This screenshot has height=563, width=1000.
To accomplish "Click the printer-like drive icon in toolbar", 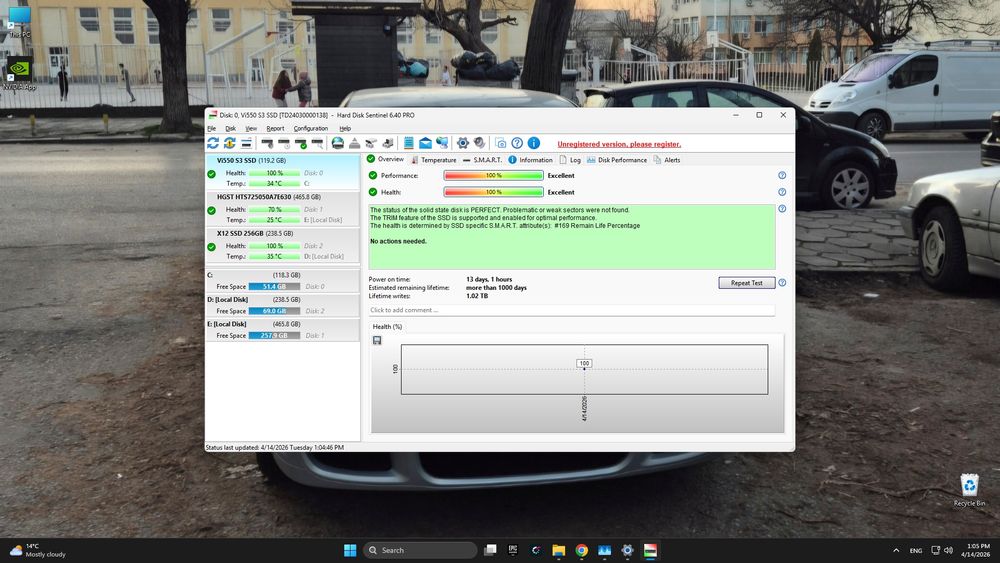I will click(387, 143).
